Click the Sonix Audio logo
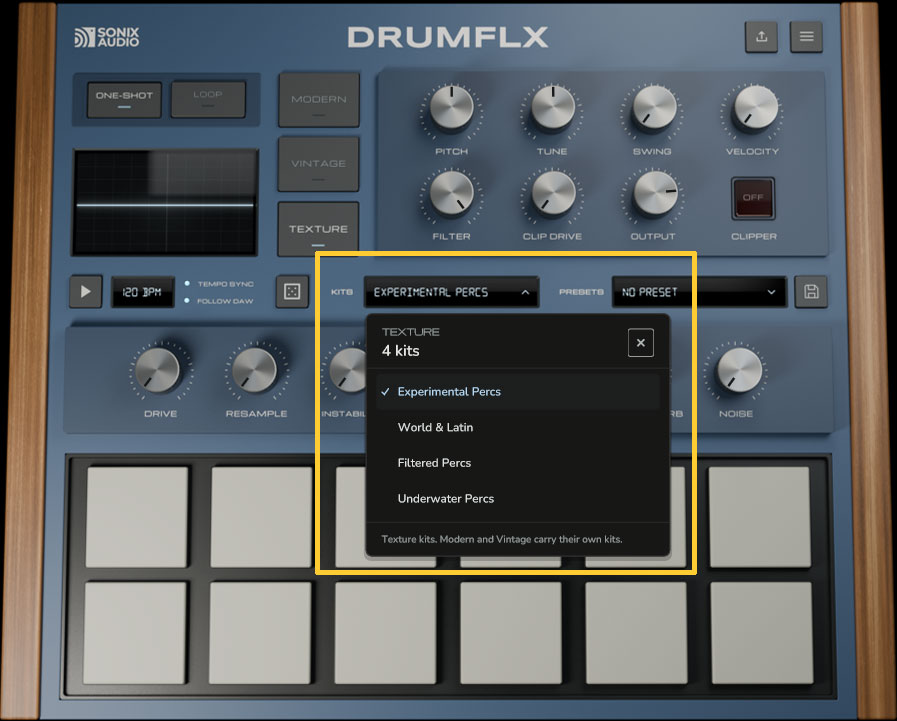 107,37
